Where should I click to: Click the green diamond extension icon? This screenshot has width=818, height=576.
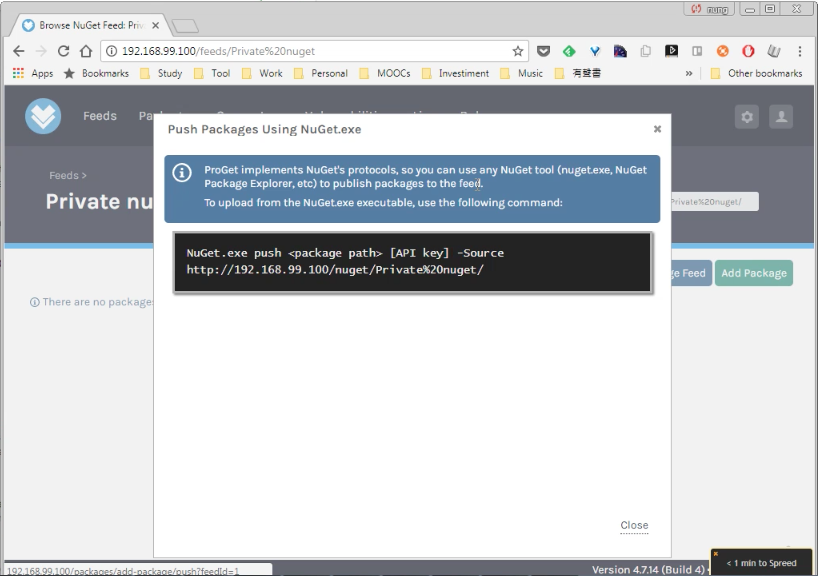[x=569, y=51]
